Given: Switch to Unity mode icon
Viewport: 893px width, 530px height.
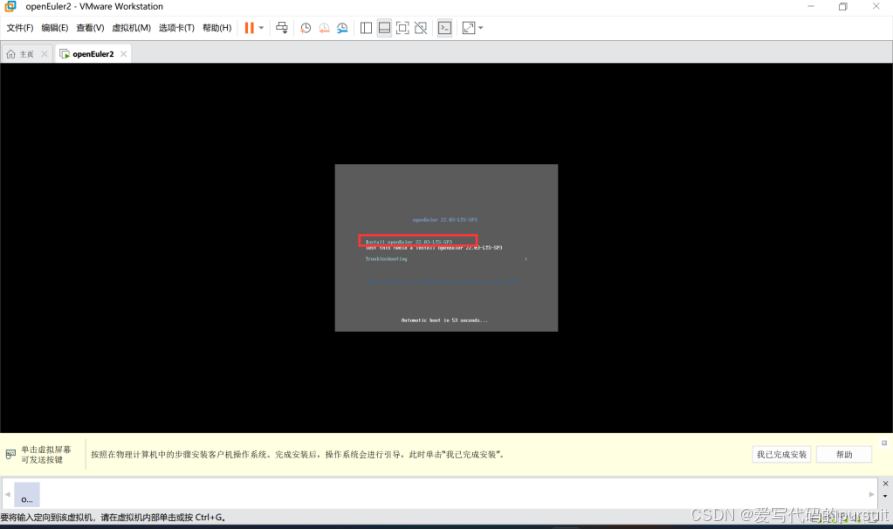Looking at the screenshot, I should tap(421, 28).
